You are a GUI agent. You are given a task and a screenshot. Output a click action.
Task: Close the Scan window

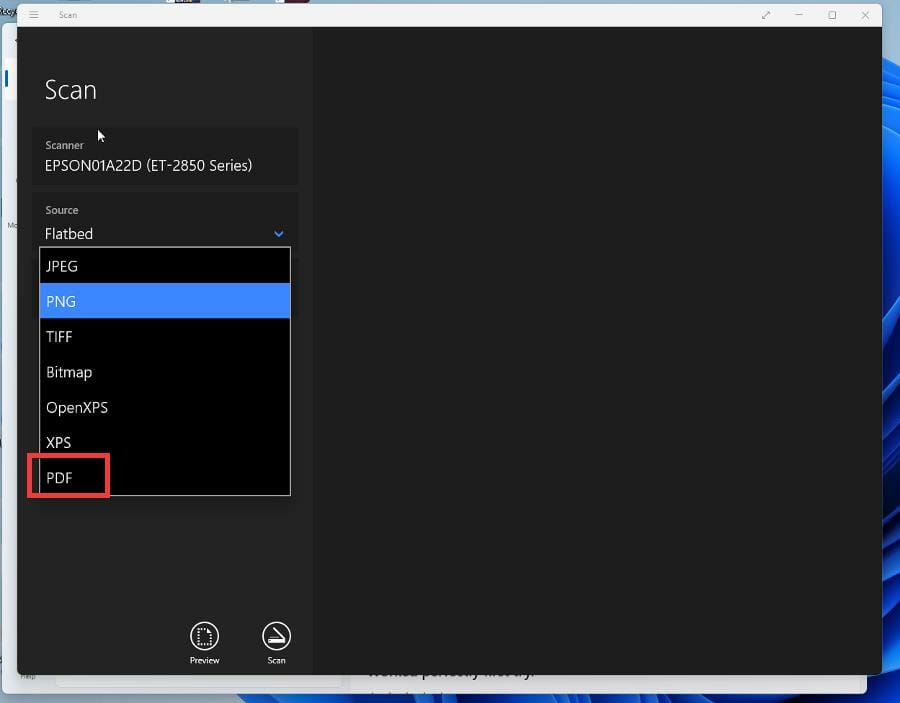pos(865,15)
